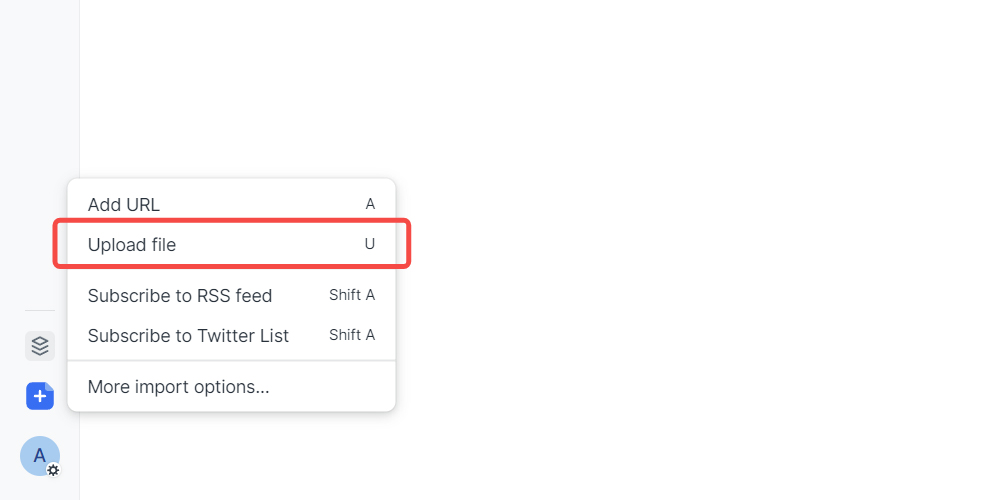Viewport: 1000px width, 500px height.
Task: Click the blank area right of the import menu
Action: tap(650, 300)
